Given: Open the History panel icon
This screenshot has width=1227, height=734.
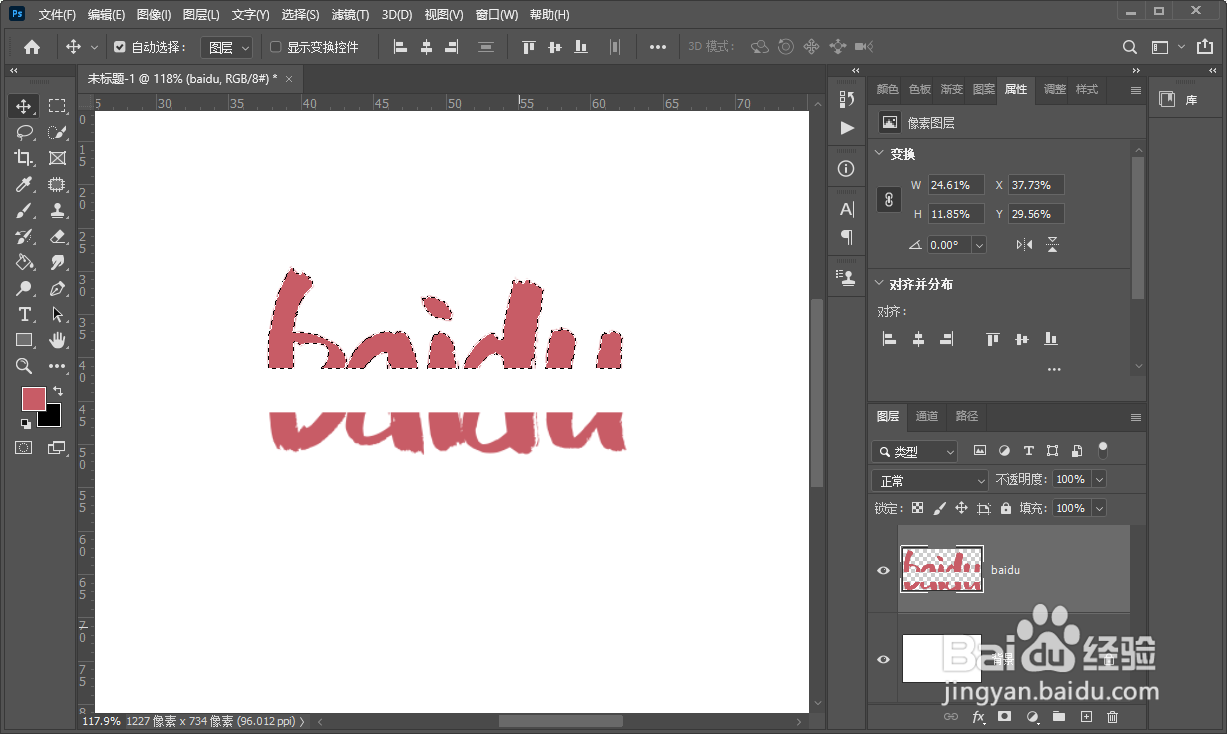Looking at the screenshot, I should point(847,99).
